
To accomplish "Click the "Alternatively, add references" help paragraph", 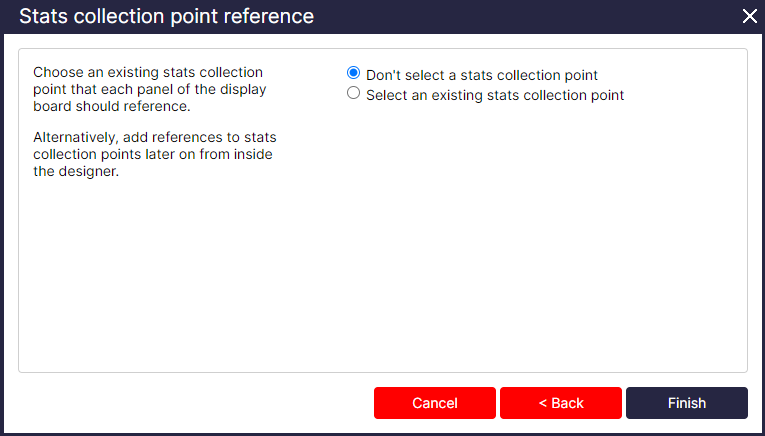I will 154,153.
